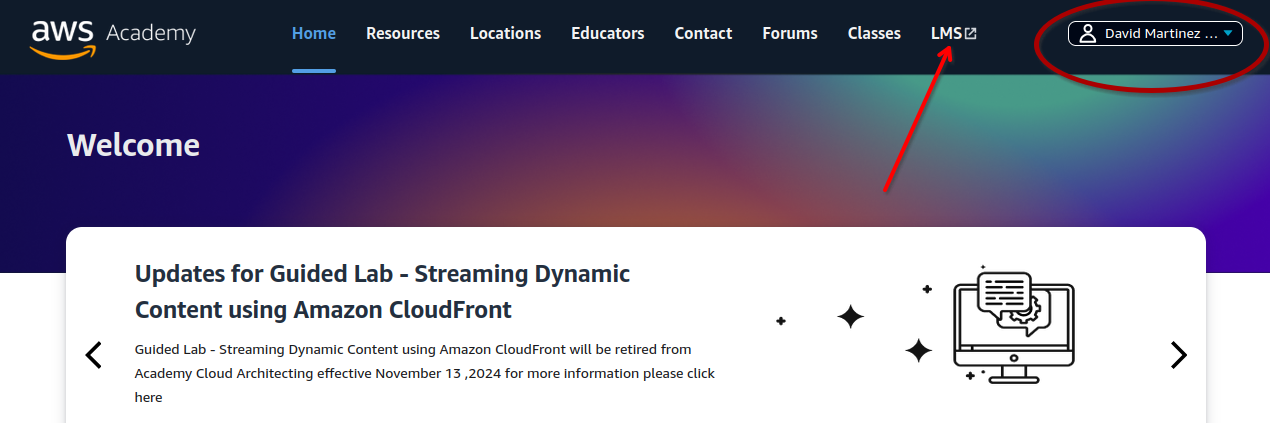Click the external link icon beside LMS
The width and height of the screenshot is (1270, 423).
point(970,34)
